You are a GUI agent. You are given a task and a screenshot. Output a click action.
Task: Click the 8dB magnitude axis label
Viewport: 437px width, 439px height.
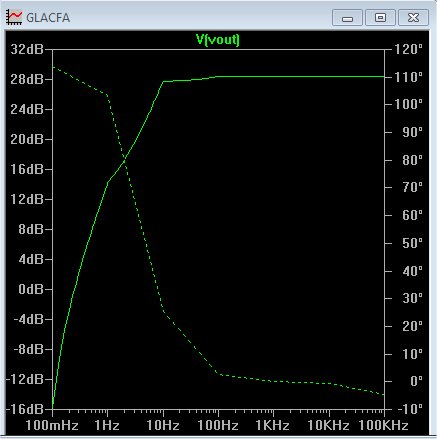pyautogui.click(x=31, y=229)
